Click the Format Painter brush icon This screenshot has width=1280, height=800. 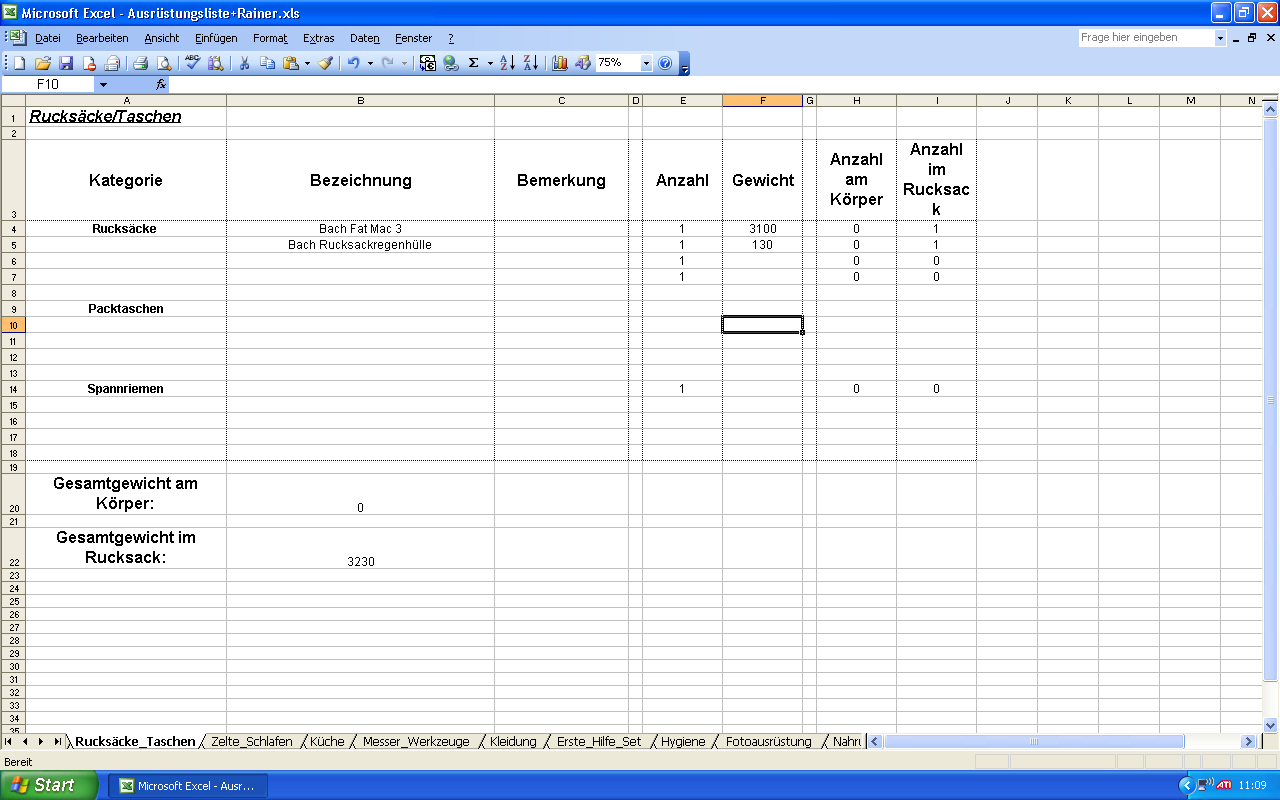coord(326,63)
